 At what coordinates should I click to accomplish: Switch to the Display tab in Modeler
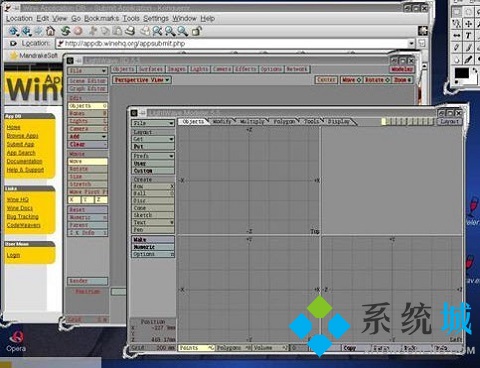tap(339, 122)
